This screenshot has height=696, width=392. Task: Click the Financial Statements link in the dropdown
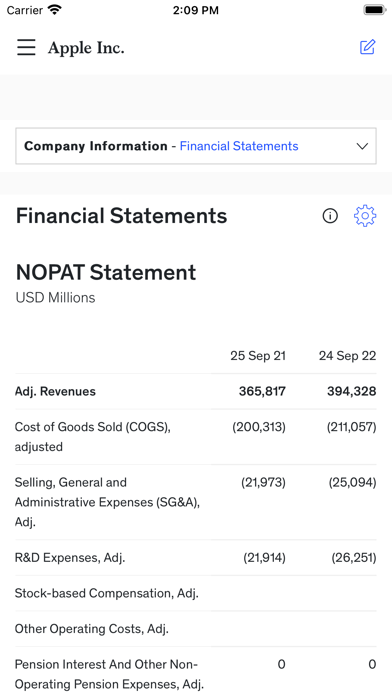[239, 146]
